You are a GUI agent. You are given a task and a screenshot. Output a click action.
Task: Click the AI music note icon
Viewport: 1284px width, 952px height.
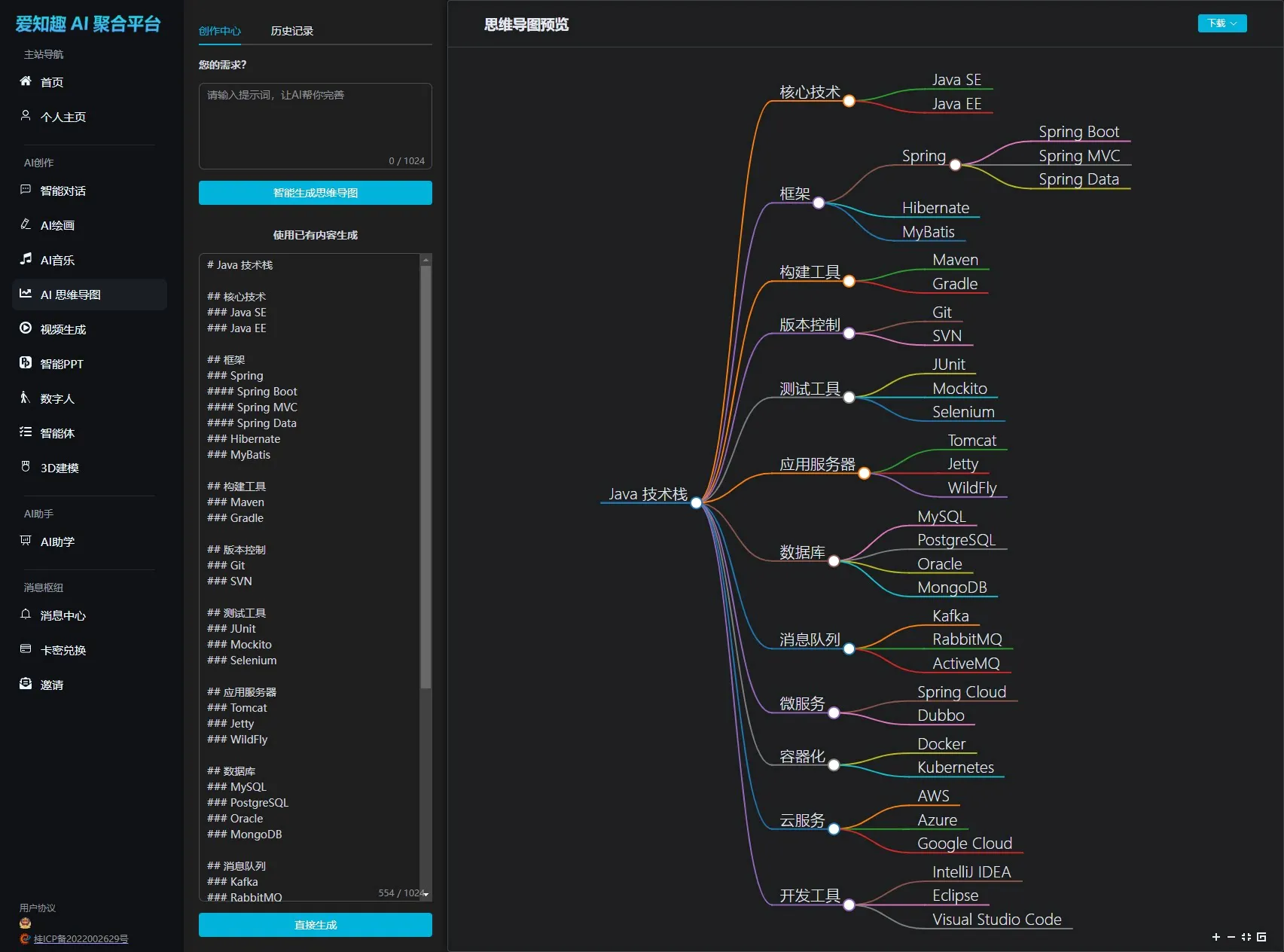pos(26,259)
